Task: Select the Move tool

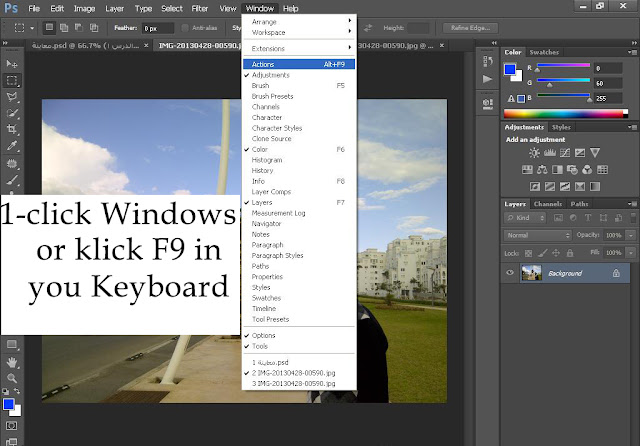Action: [x=12, y=64]
